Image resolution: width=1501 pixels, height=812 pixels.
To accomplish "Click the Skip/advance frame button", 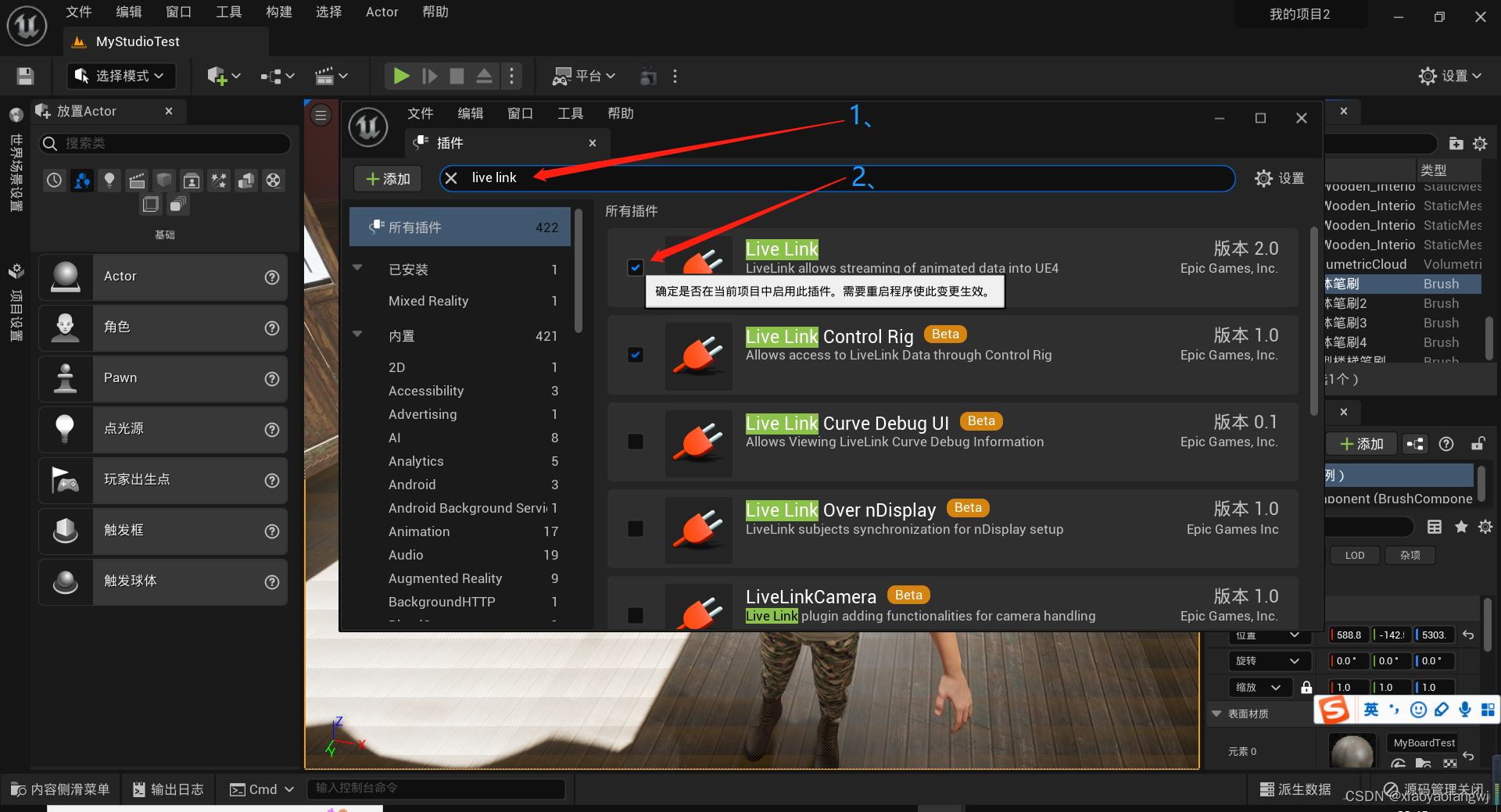I will tap(429, 76).
